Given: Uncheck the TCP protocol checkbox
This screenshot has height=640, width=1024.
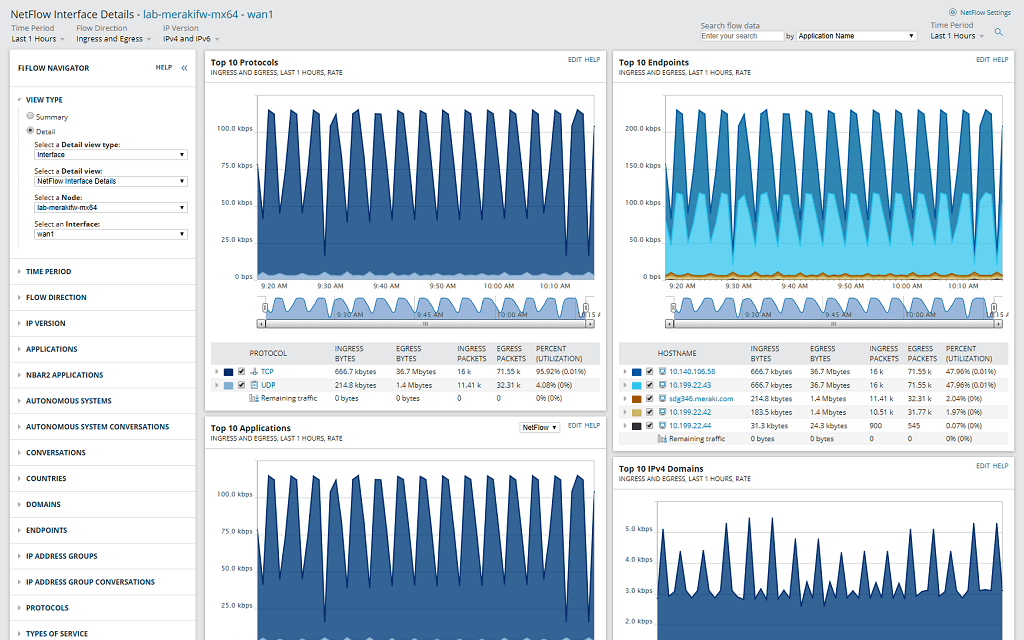Looking at the screenshot, I should (241, 372).
